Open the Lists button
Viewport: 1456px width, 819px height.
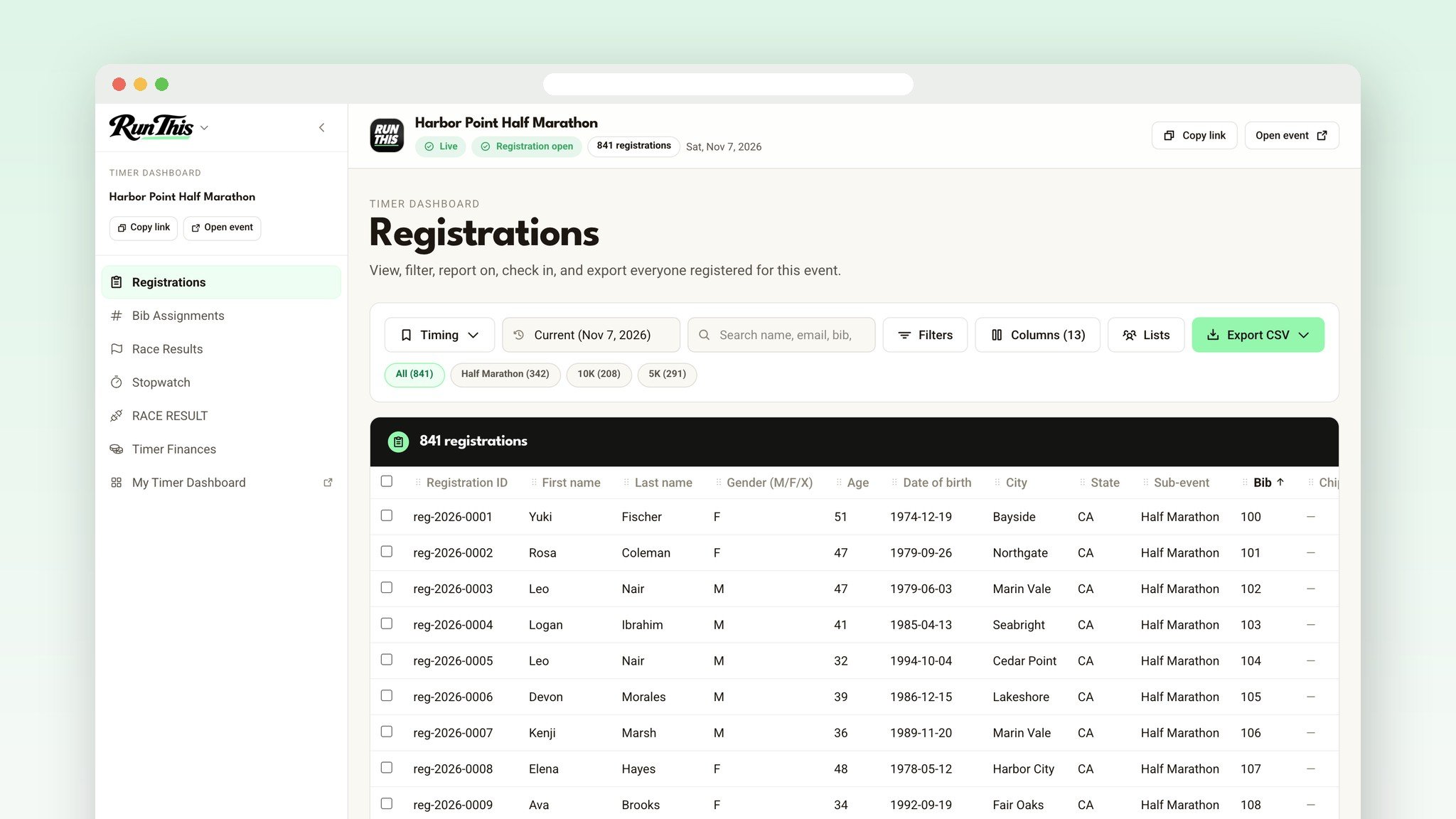(x=1146, y=335)
